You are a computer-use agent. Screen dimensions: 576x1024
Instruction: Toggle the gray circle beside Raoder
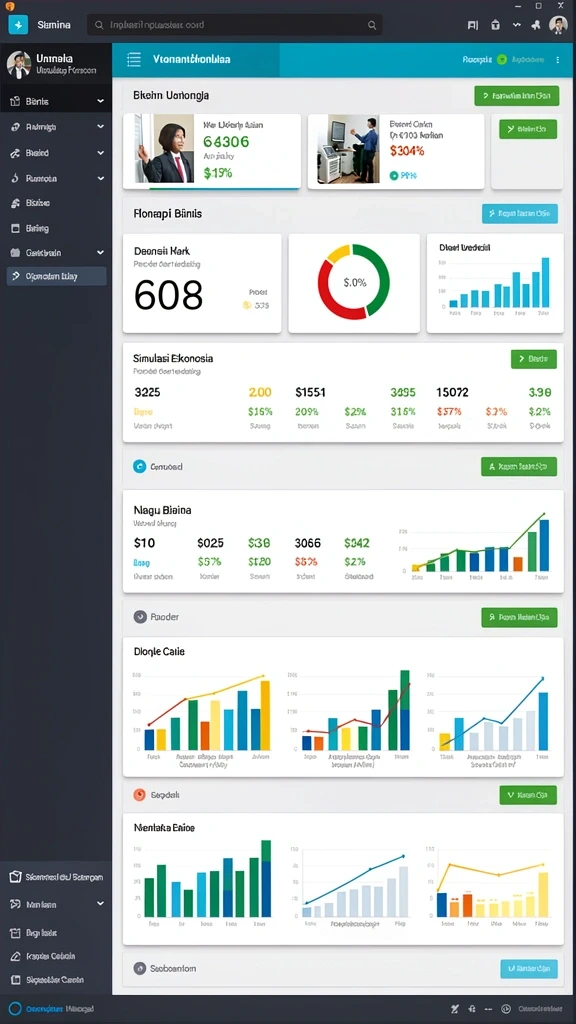click(139, 616)
